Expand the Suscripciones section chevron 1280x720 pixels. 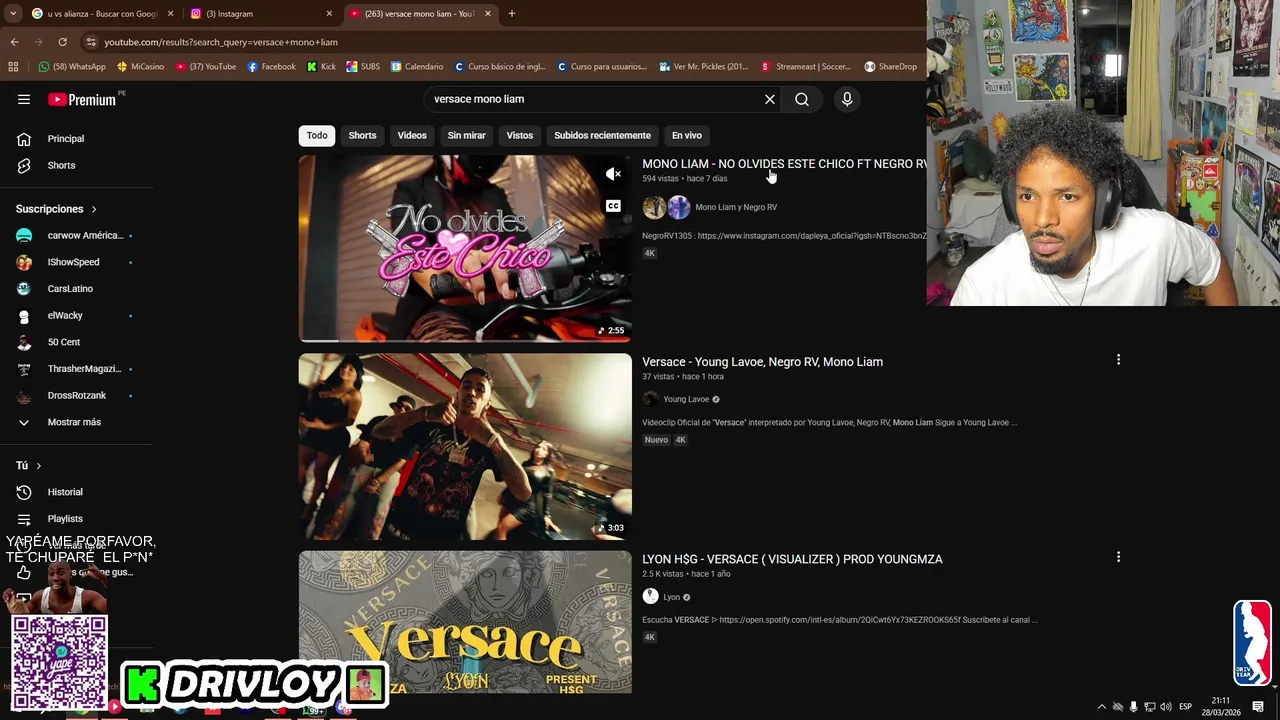pos(94,209)
